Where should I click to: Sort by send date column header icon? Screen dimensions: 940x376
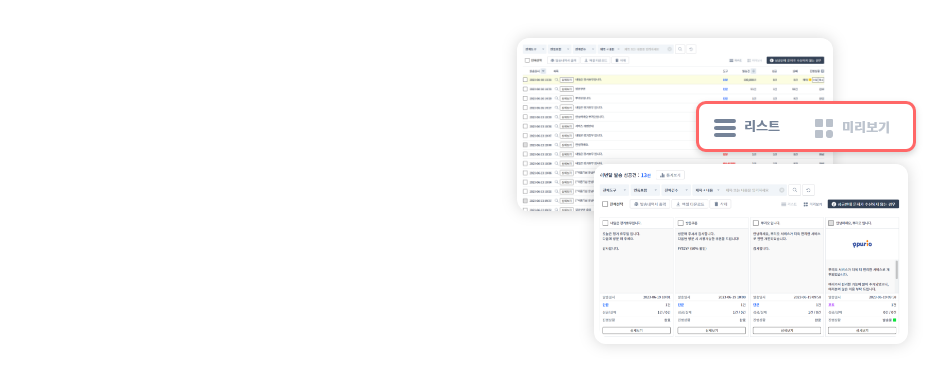point(543,71)
